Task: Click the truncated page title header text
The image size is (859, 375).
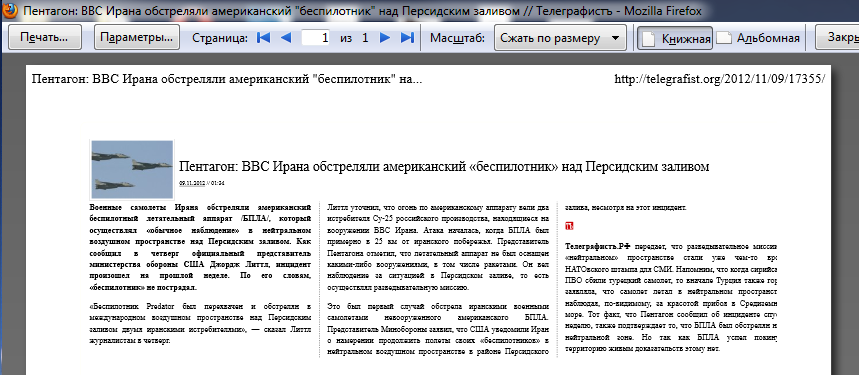Action: click(x=226, y=79)
